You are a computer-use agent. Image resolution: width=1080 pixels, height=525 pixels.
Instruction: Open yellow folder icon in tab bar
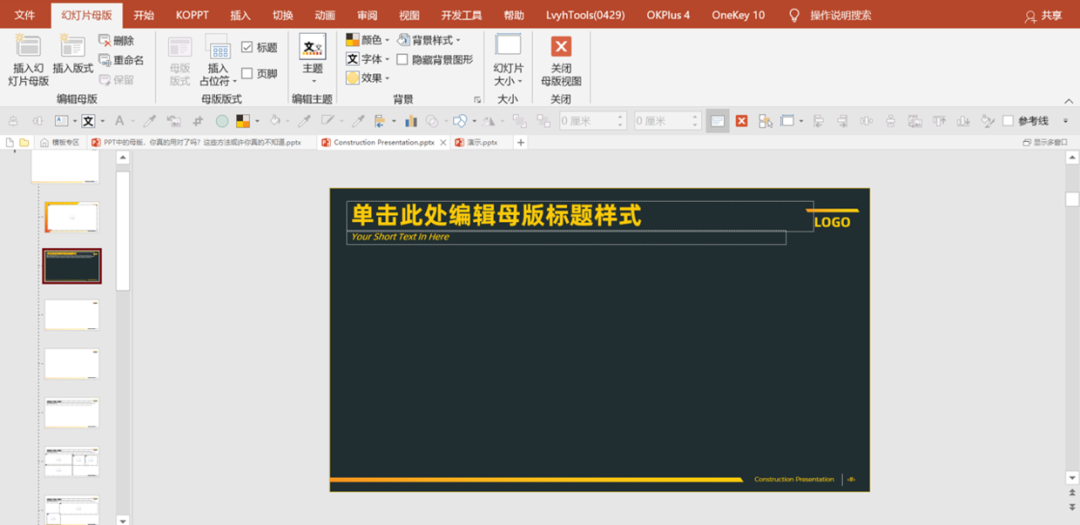pyautogui.click(x=24, y=143)
